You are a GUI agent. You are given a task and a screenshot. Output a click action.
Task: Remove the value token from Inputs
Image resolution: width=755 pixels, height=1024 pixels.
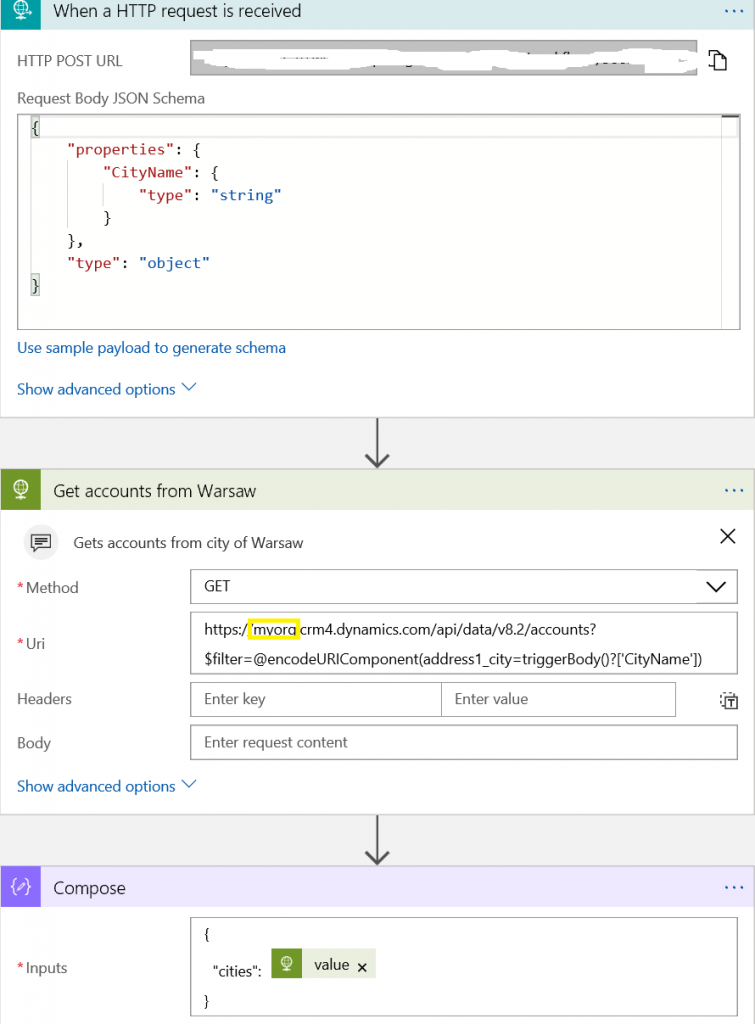[362, 966]
